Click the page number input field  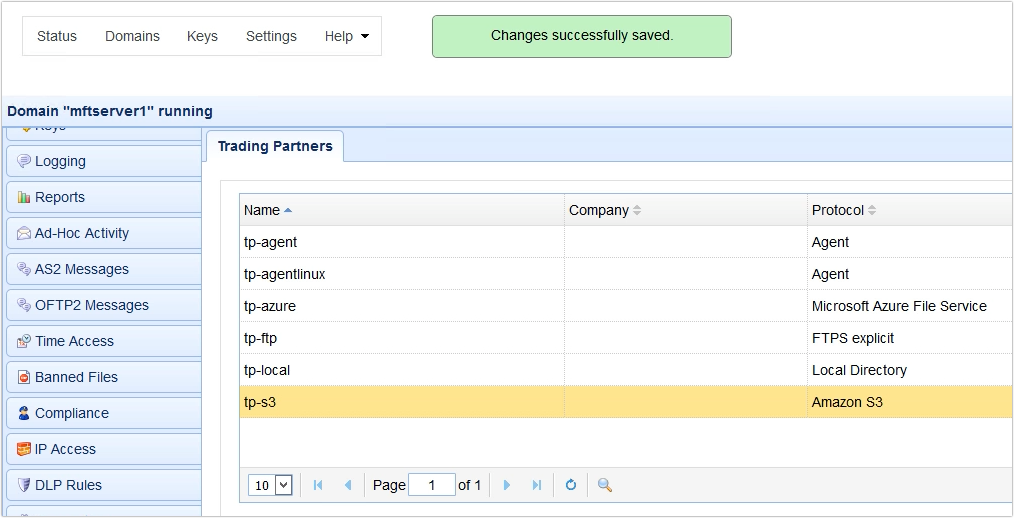432,485
